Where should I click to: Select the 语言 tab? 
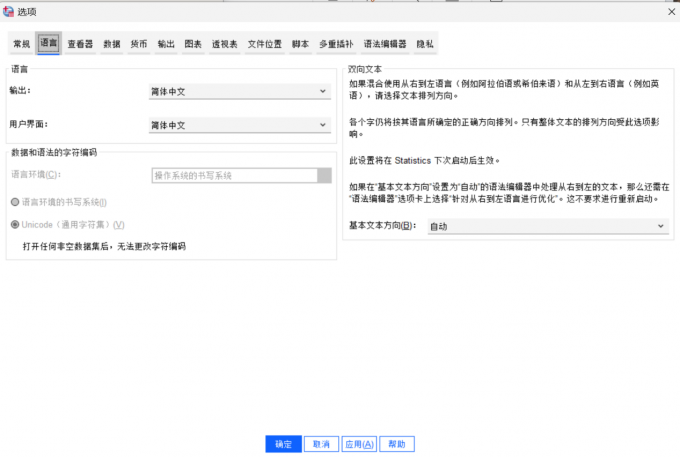[x=49, y=43]
